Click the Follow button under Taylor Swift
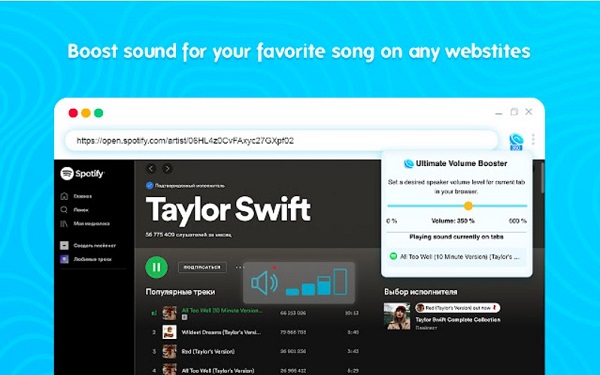Screen dimensions: 600x375 [x=202, y=267]
